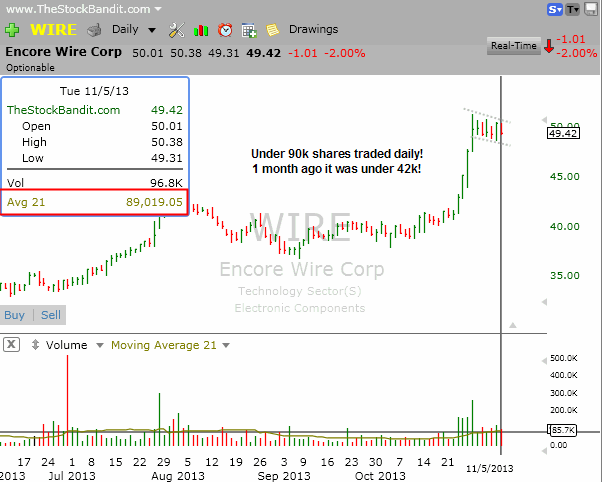Viewport: 602px width, 482px height.
Task: Click the green-red bar chart indicators icon
Action: click(201, 30)
